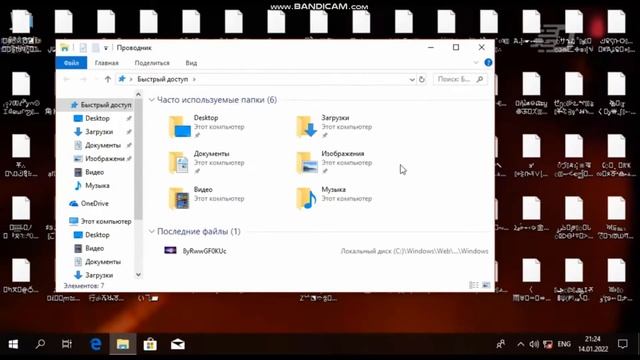640x360 pixels.
Task: Open address bar history dropdown
Action: pos(412,80)
